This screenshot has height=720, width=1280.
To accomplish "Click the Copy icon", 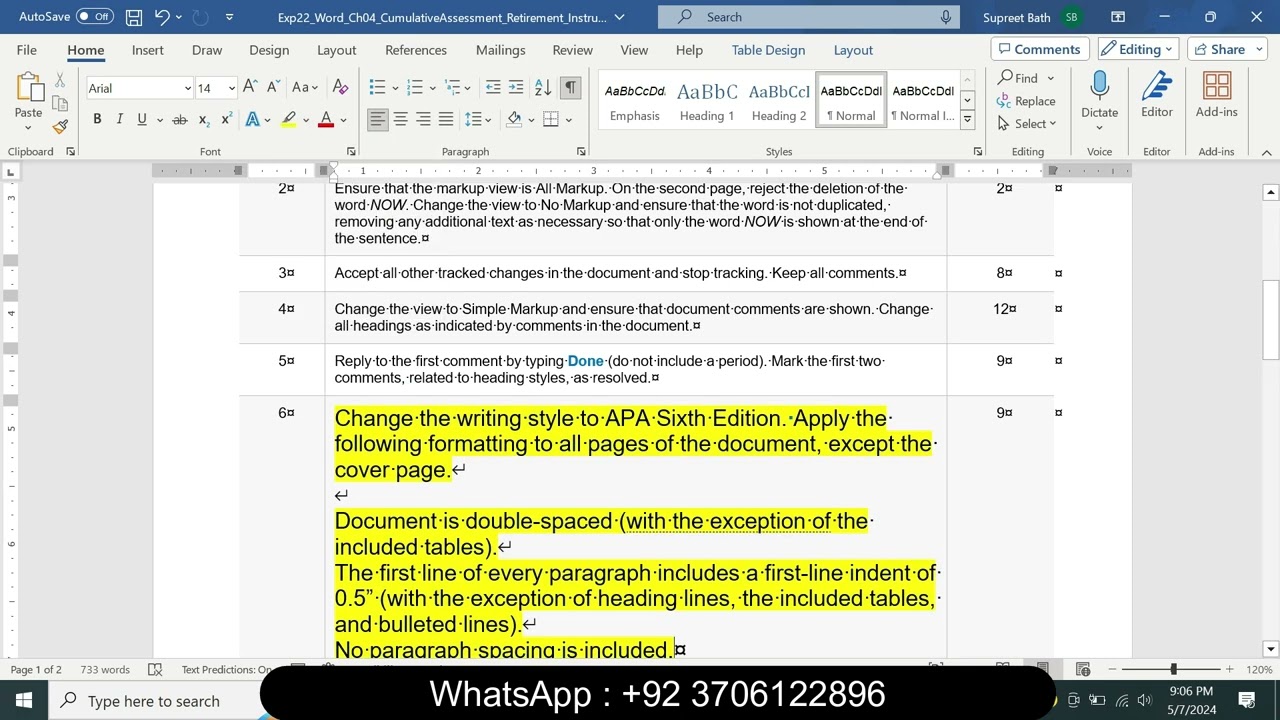I will tap(60, 103).
